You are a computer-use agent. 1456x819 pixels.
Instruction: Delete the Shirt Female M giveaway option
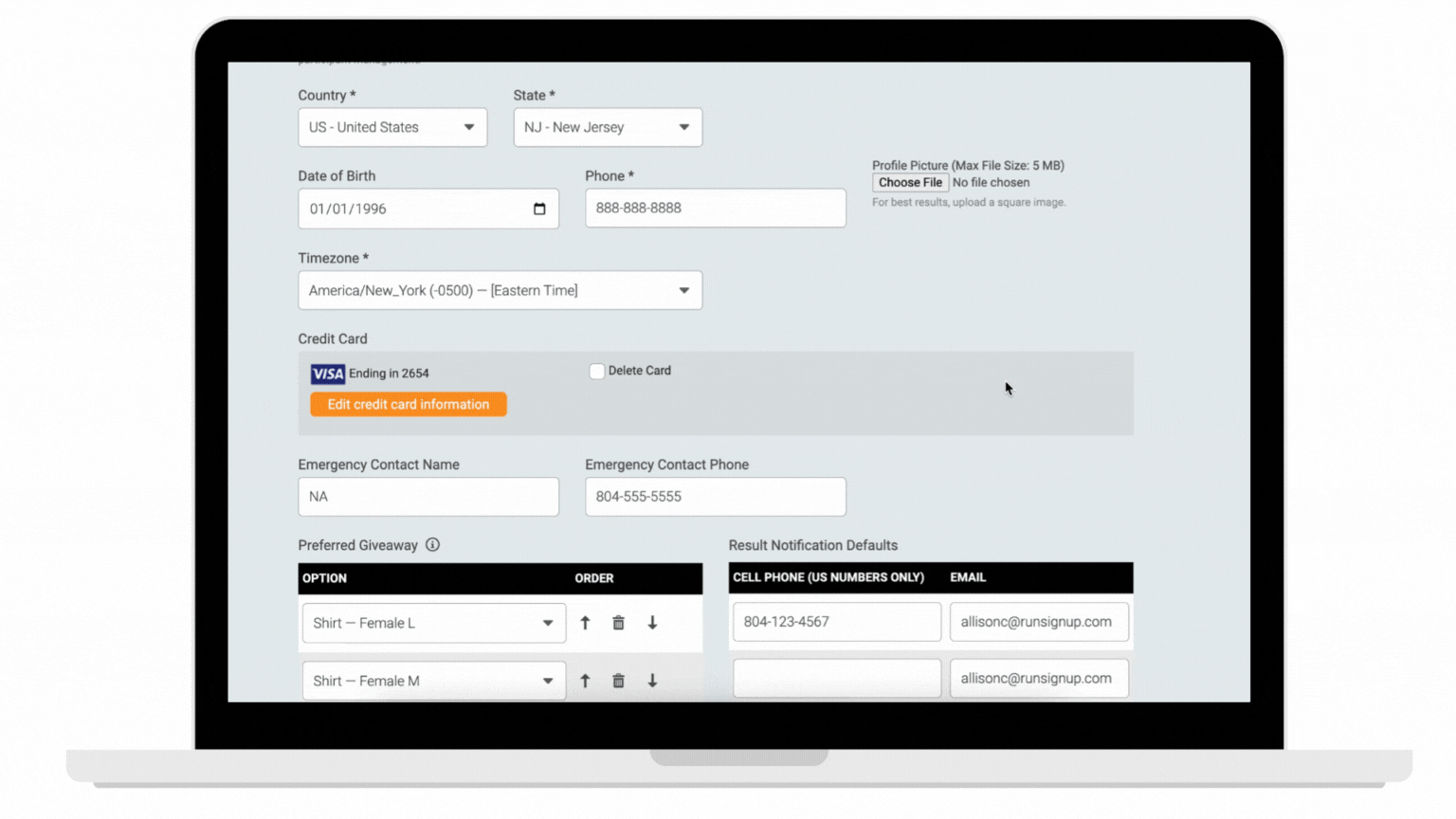(x=618, y=681)
